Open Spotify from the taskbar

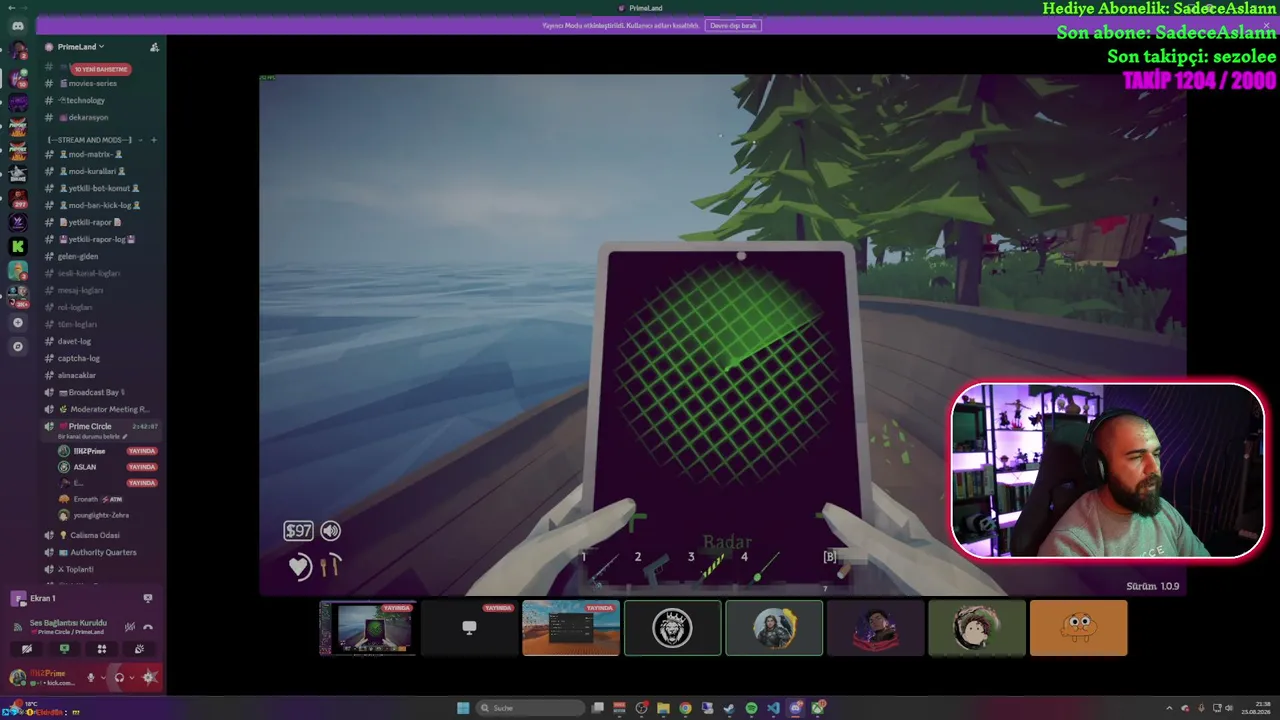point(751,708)
